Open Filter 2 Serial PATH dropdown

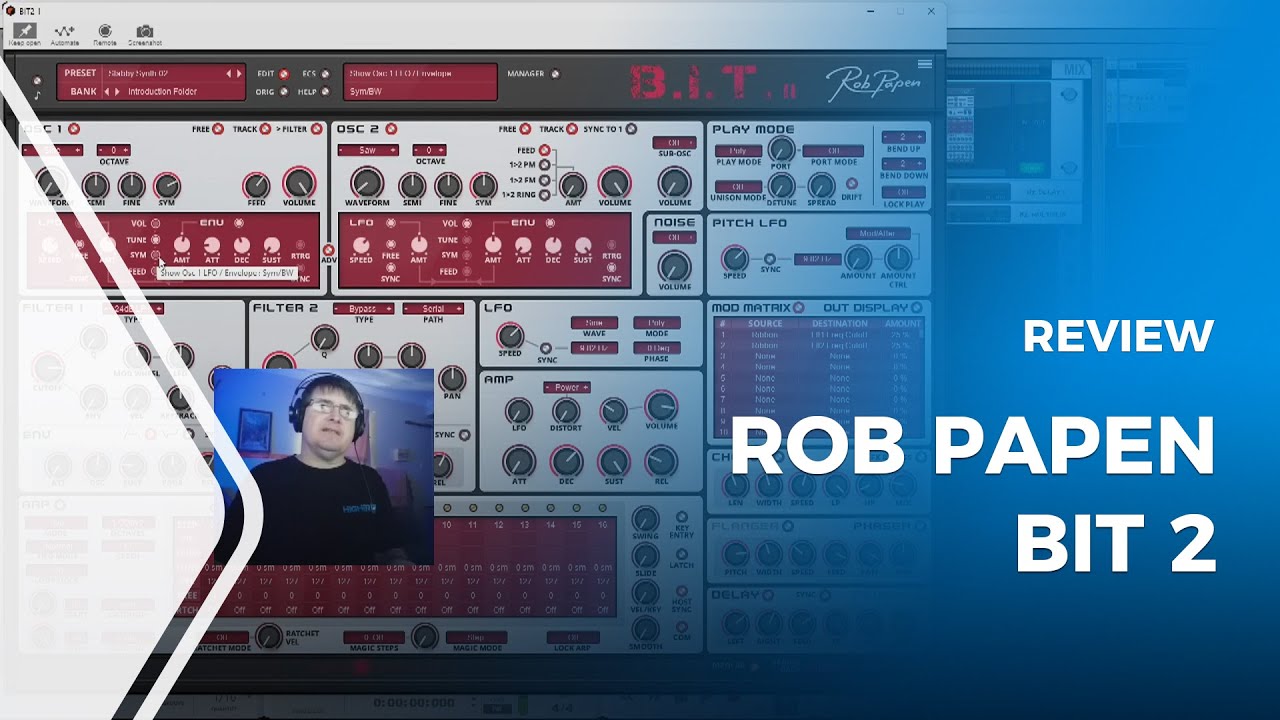(433, 309)
